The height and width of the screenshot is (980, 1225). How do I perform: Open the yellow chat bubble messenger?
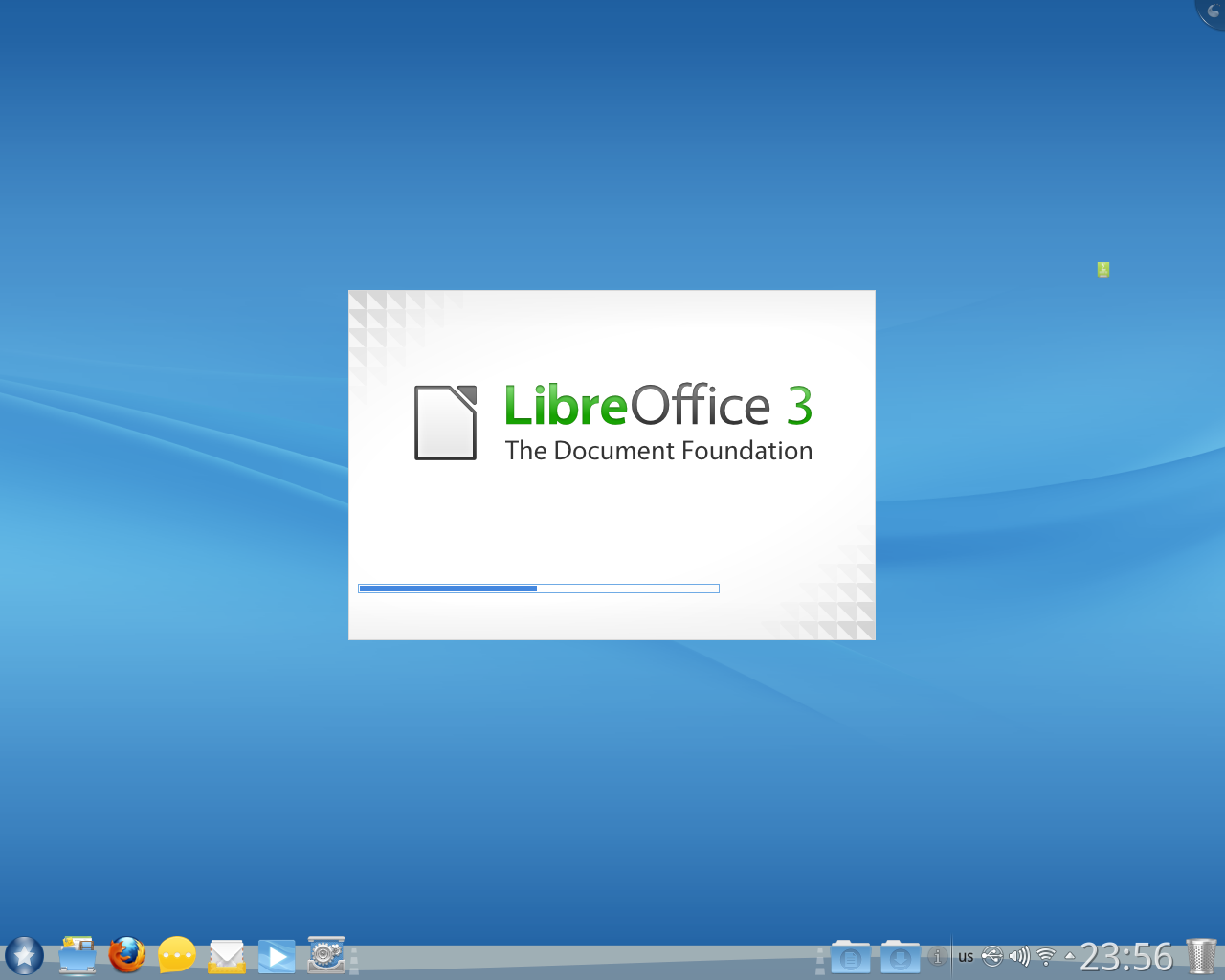pos(177,955)
